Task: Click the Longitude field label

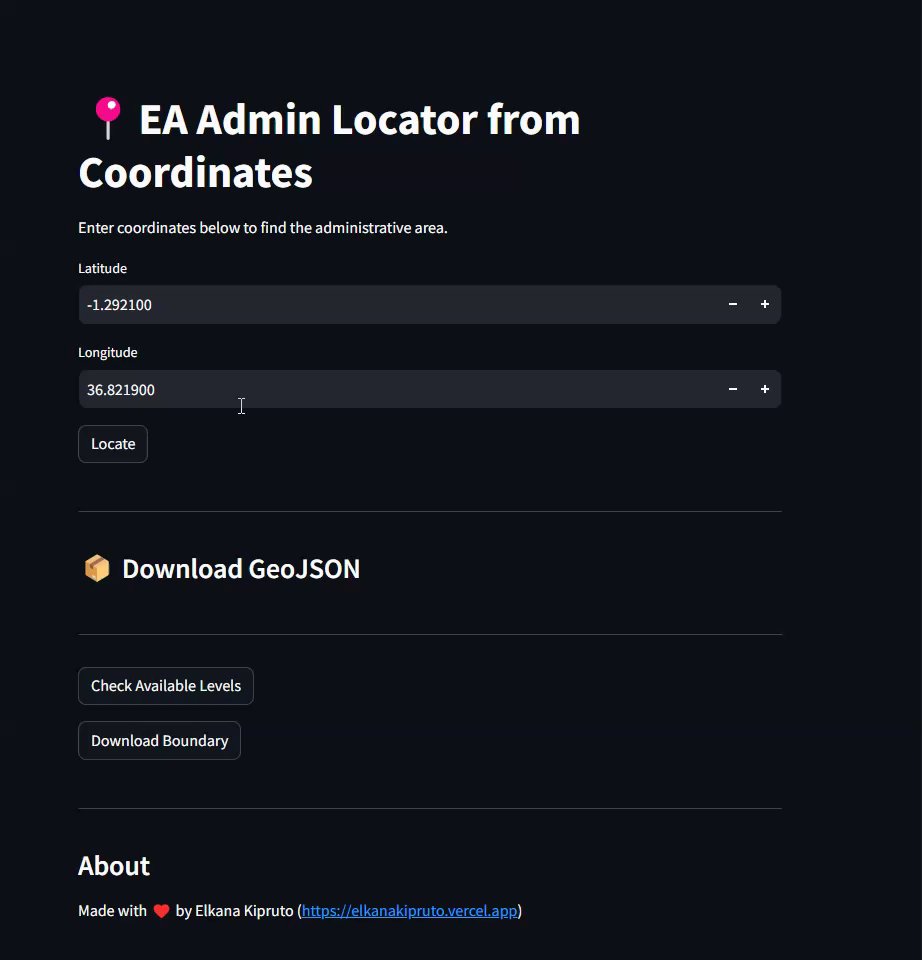Action: click(108, 352)
